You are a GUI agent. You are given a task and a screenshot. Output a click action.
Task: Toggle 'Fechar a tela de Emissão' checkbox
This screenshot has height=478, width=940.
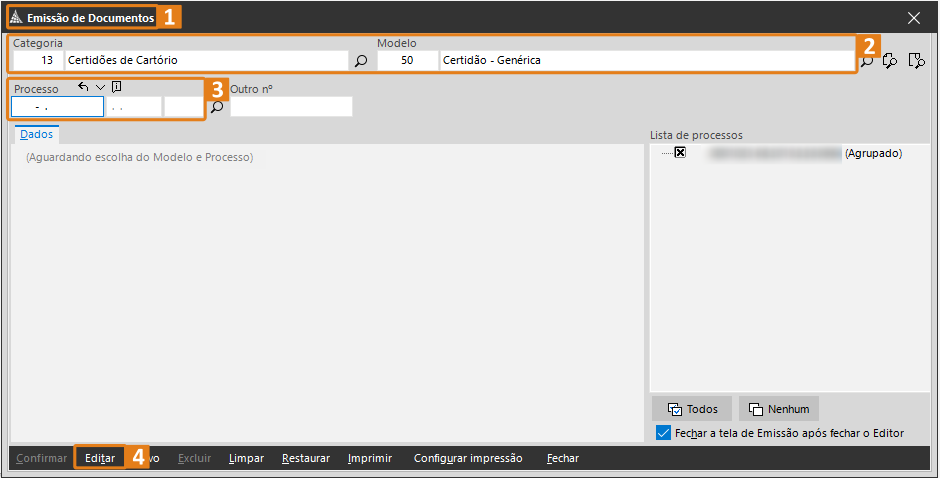click(663, 433)
